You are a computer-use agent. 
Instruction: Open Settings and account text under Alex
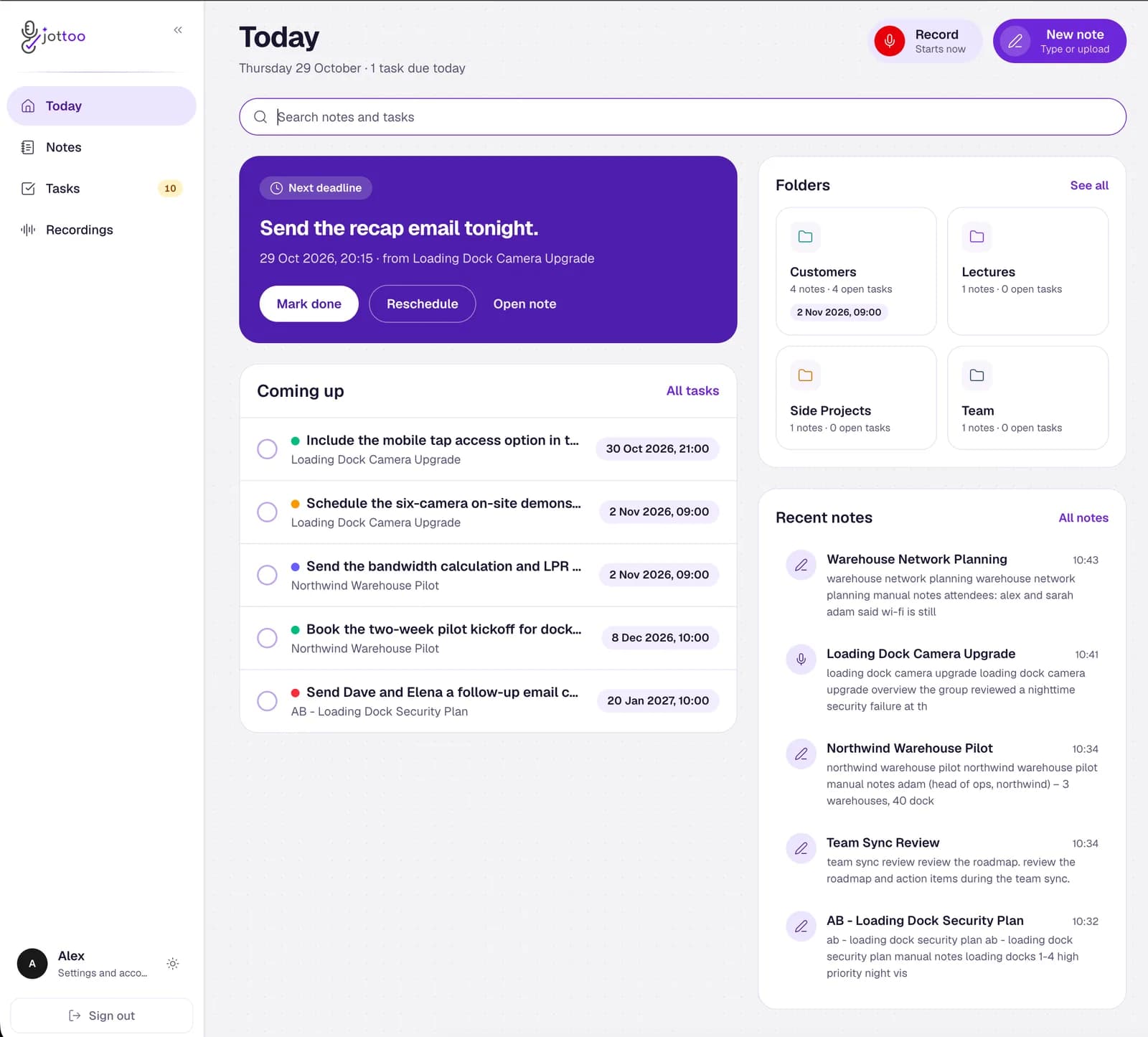103,973
